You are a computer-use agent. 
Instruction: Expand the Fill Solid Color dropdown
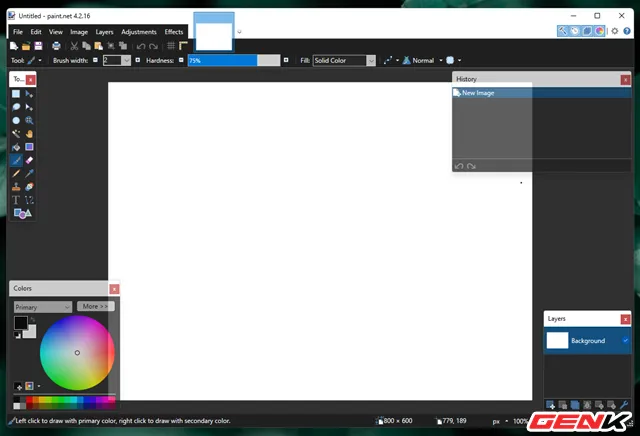pyautogui.click(x=343, y=61)
